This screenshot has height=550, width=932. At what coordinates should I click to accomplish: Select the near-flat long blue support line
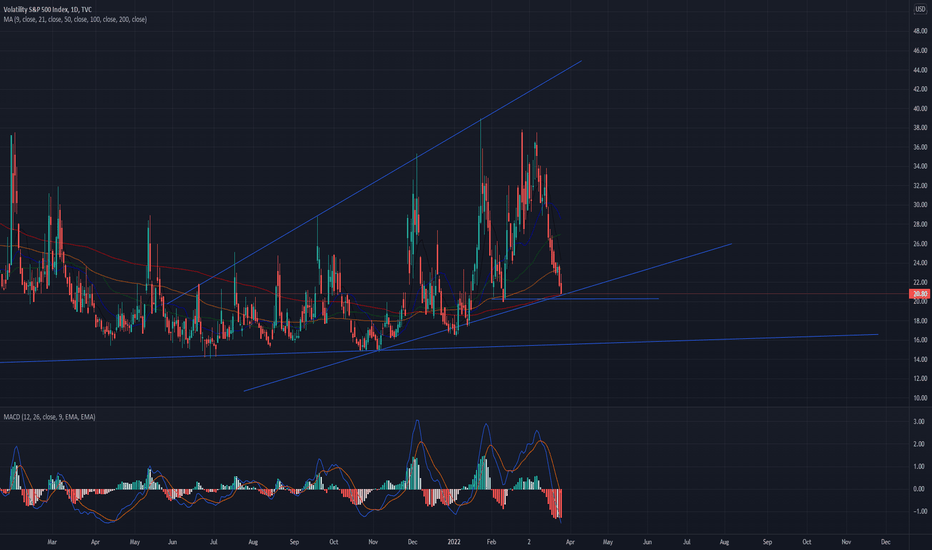439,348
